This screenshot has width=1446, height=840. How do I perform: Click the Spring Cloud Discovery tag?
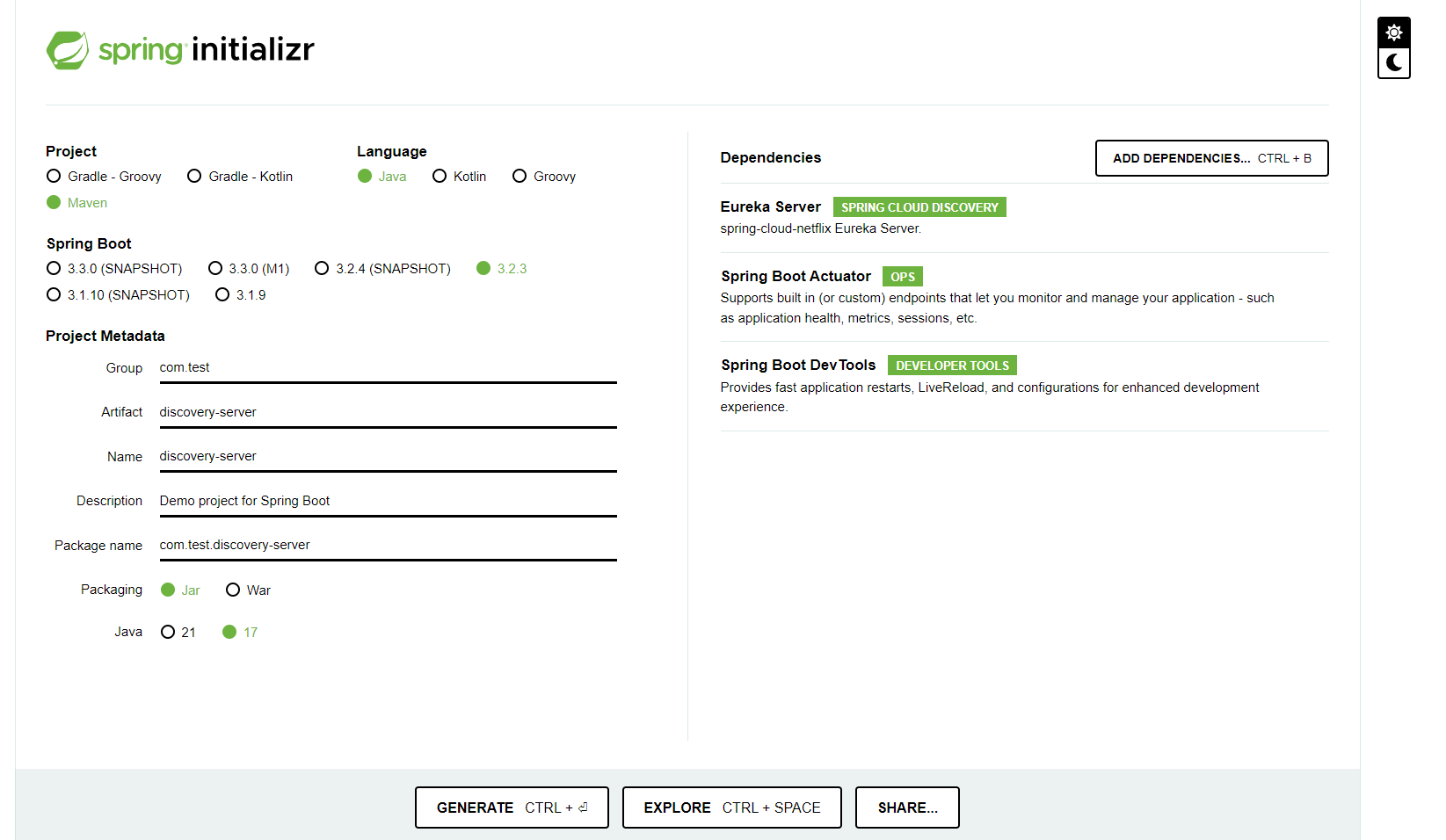click(x=919, y=207)
